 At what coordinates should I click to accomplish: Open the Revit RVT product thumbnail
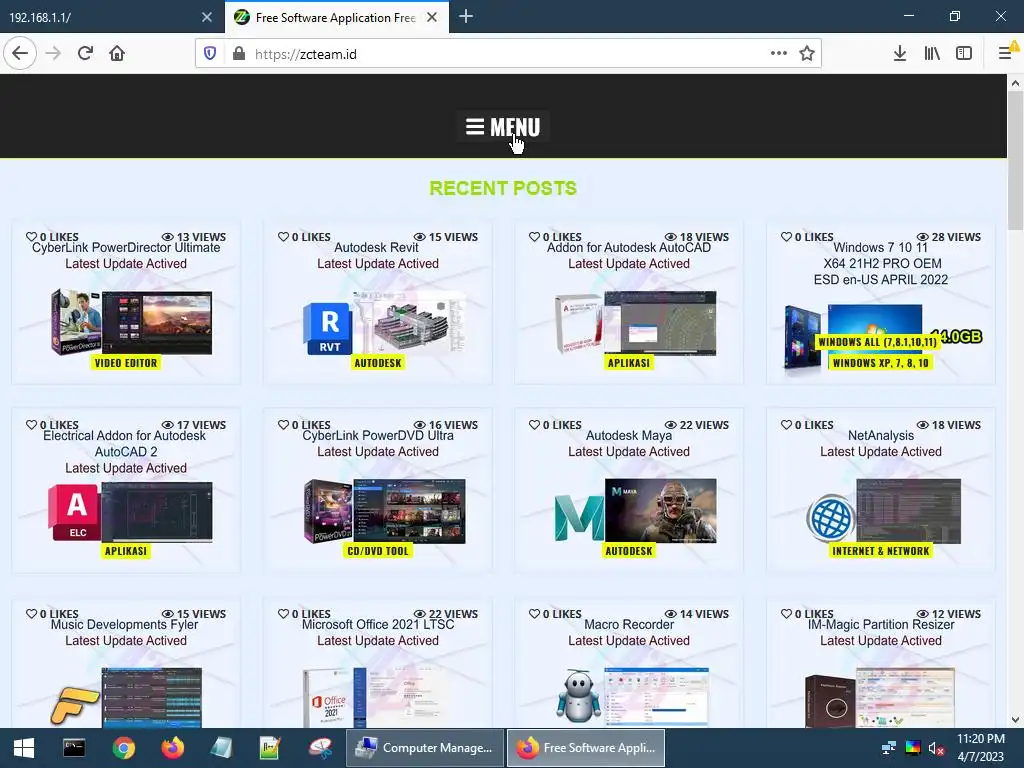(x=384, y=322)
